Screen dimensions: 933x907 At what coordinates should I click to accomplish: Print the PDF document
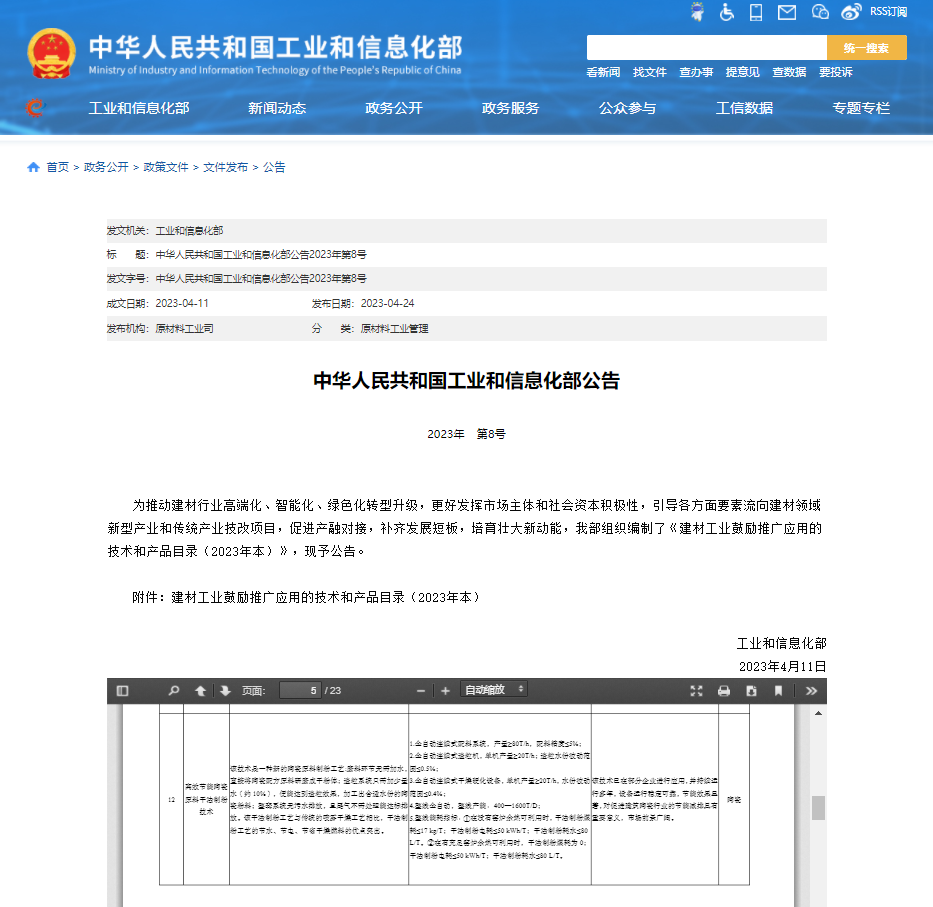pyautogui.click(x=724, y=690)
